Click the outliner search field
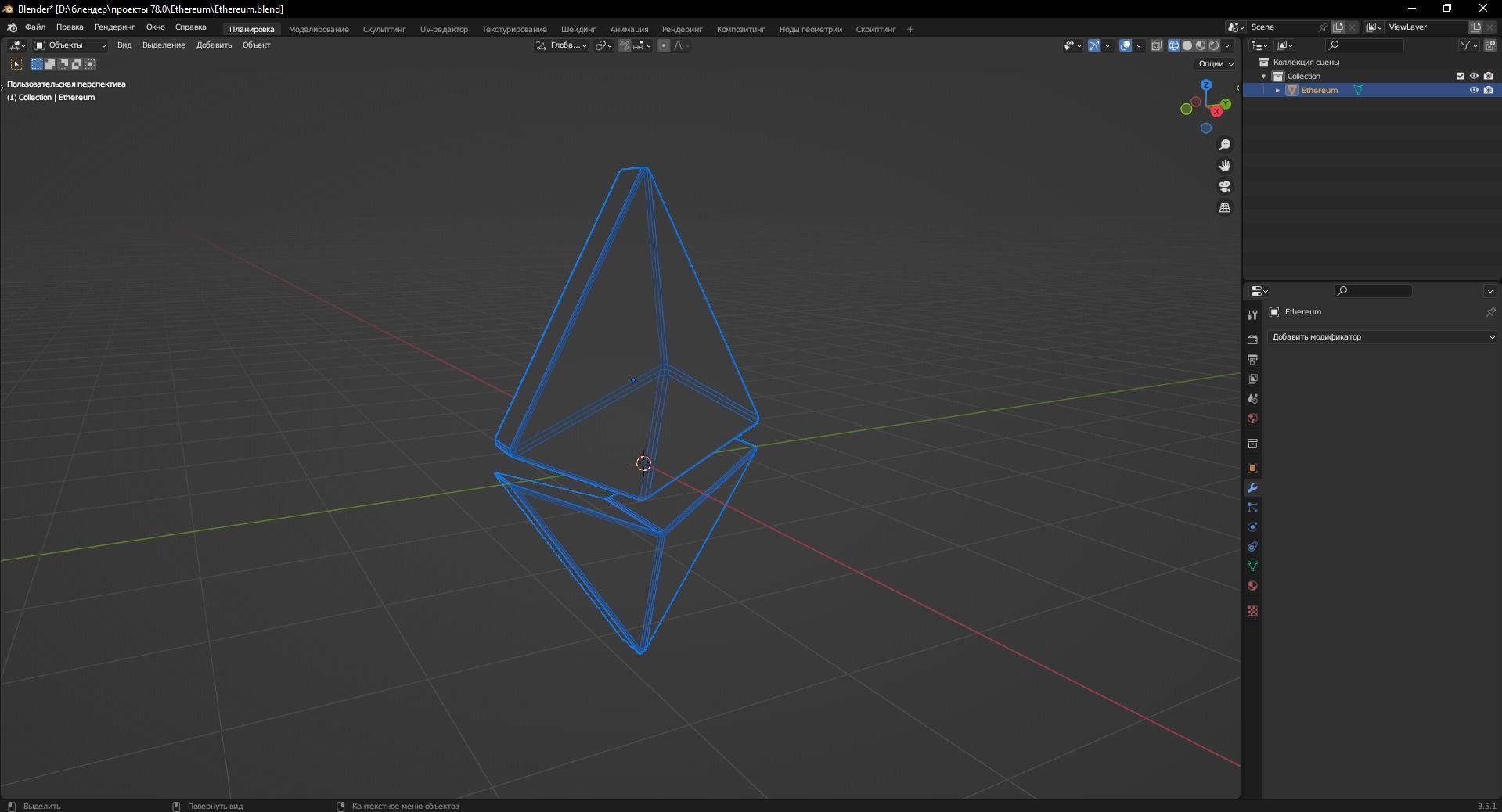The image size is (1502, 812). 1365,45
